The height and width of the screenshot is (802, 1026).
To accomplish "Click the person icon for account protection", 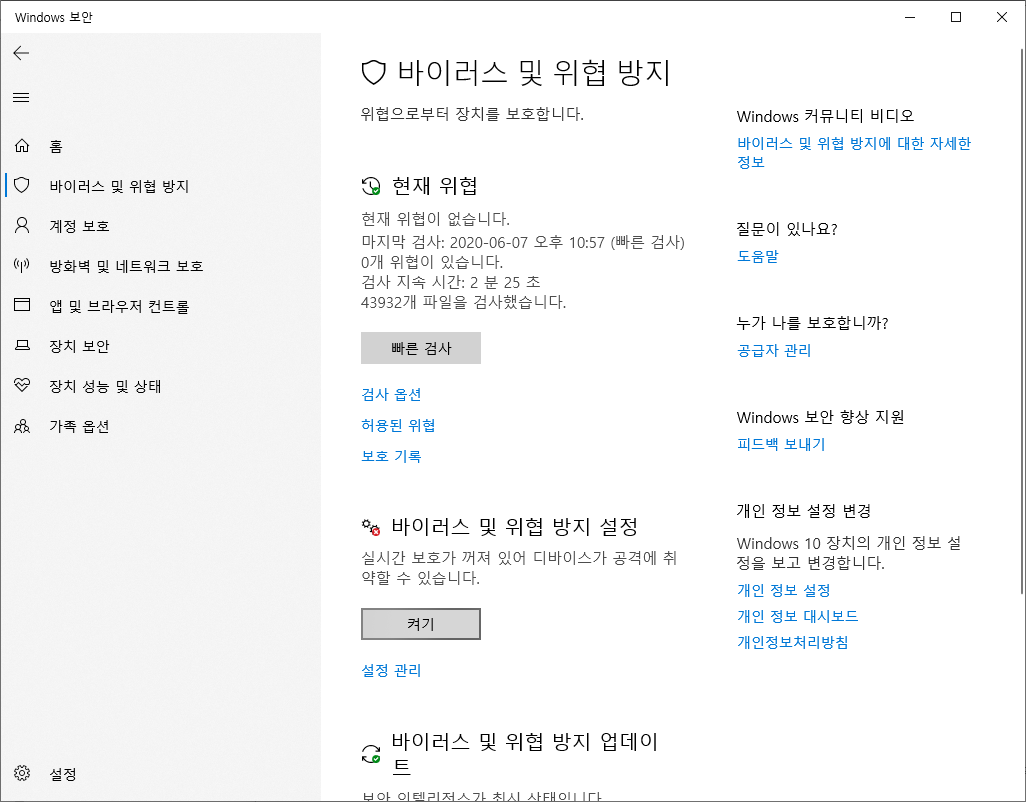I will coord(22,226).
